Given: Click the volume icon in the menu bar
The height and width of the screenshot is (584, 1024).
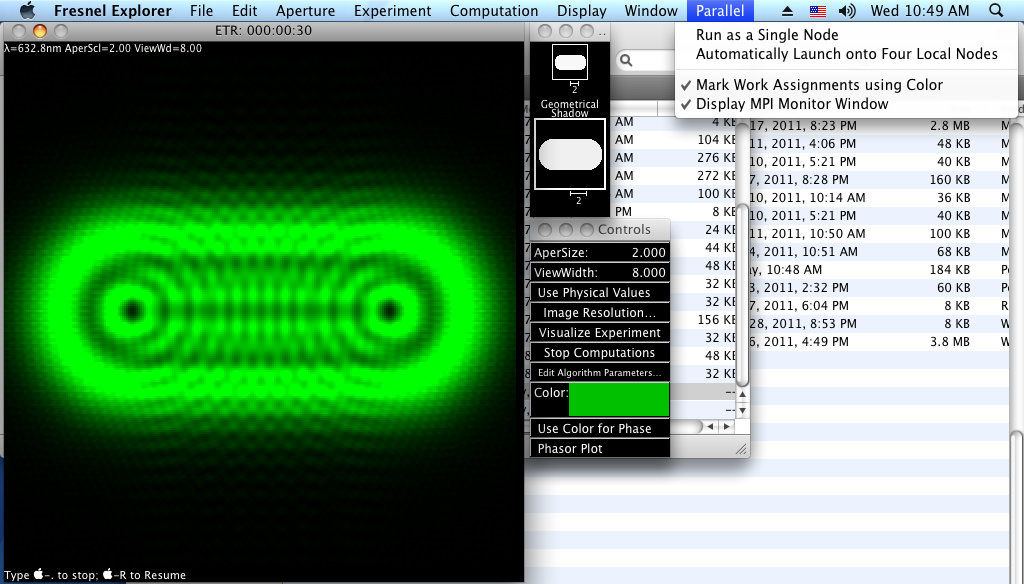Looking at the screenshot, I should coord(847,11).
